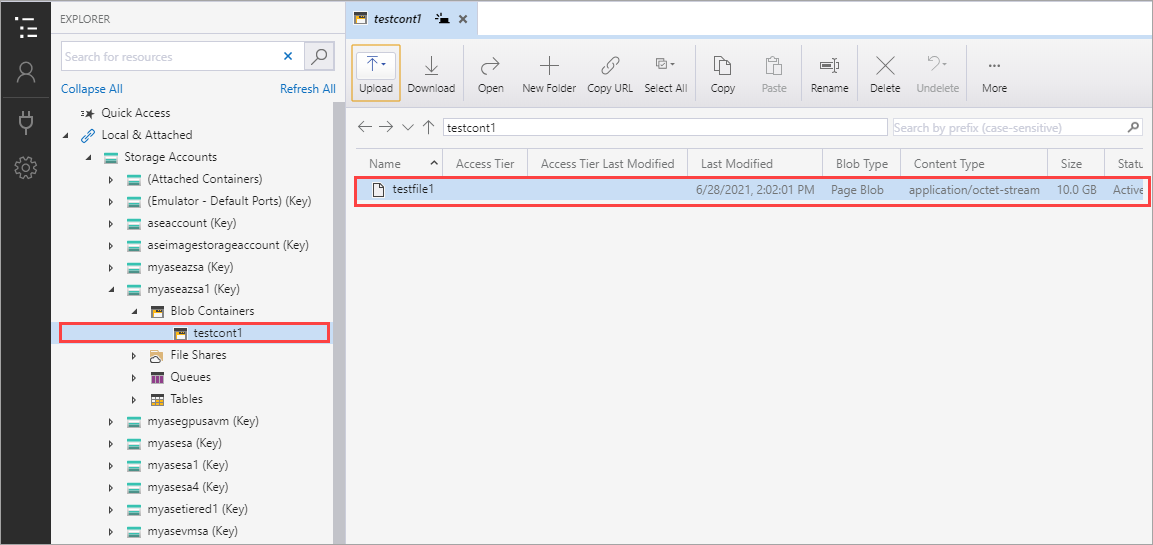Collapse the Storage Accounts node
This screenshot has width=1153, height=545.
coord(88,157)
